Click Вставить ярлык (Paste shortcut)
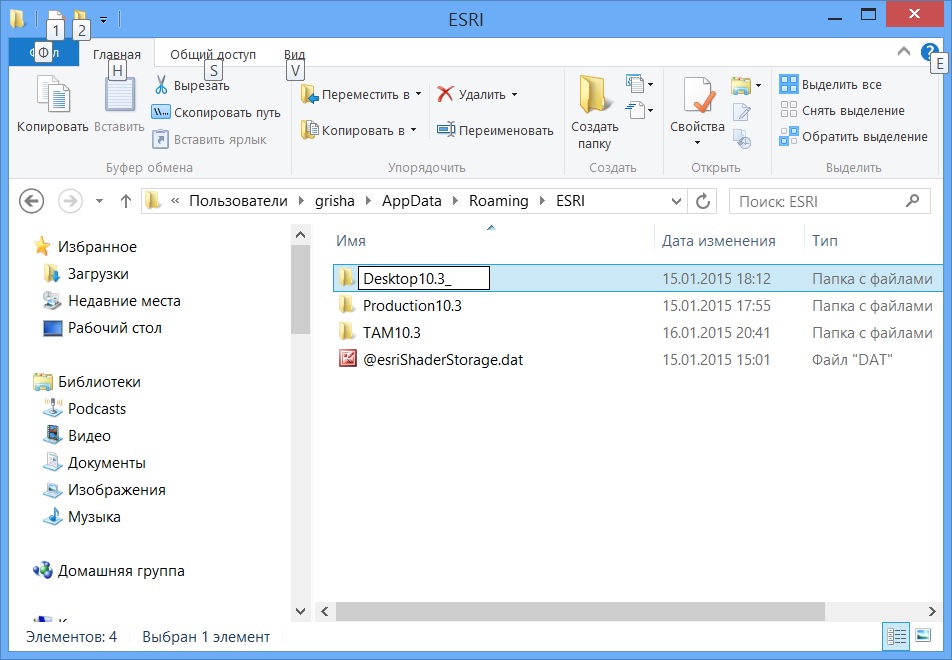 [210, 140]
